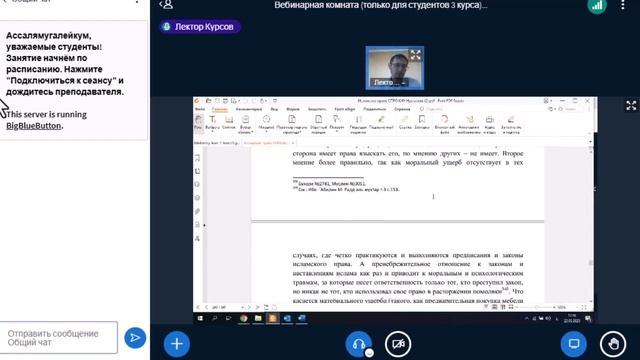Viewport: 640px width, 360px height.
Task: Click the page number box
Action: click(x=225, y=307)
